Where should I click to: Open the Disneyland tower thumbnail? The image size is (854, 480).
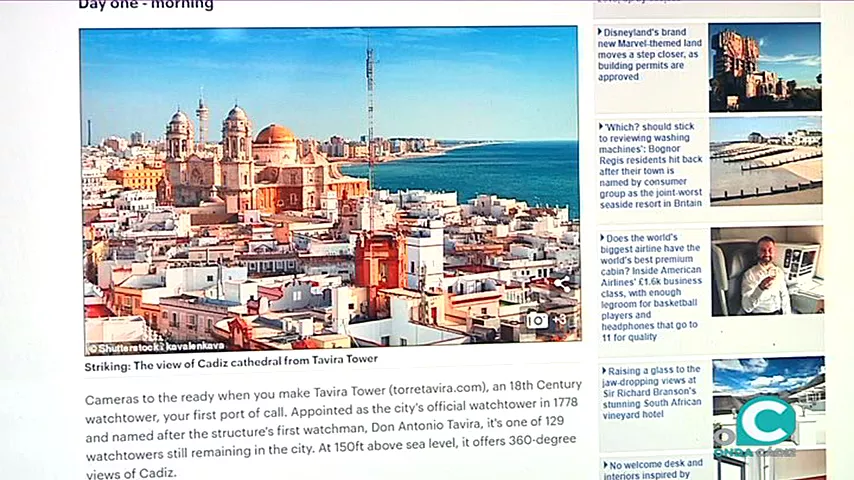click(x=765, y=67)
